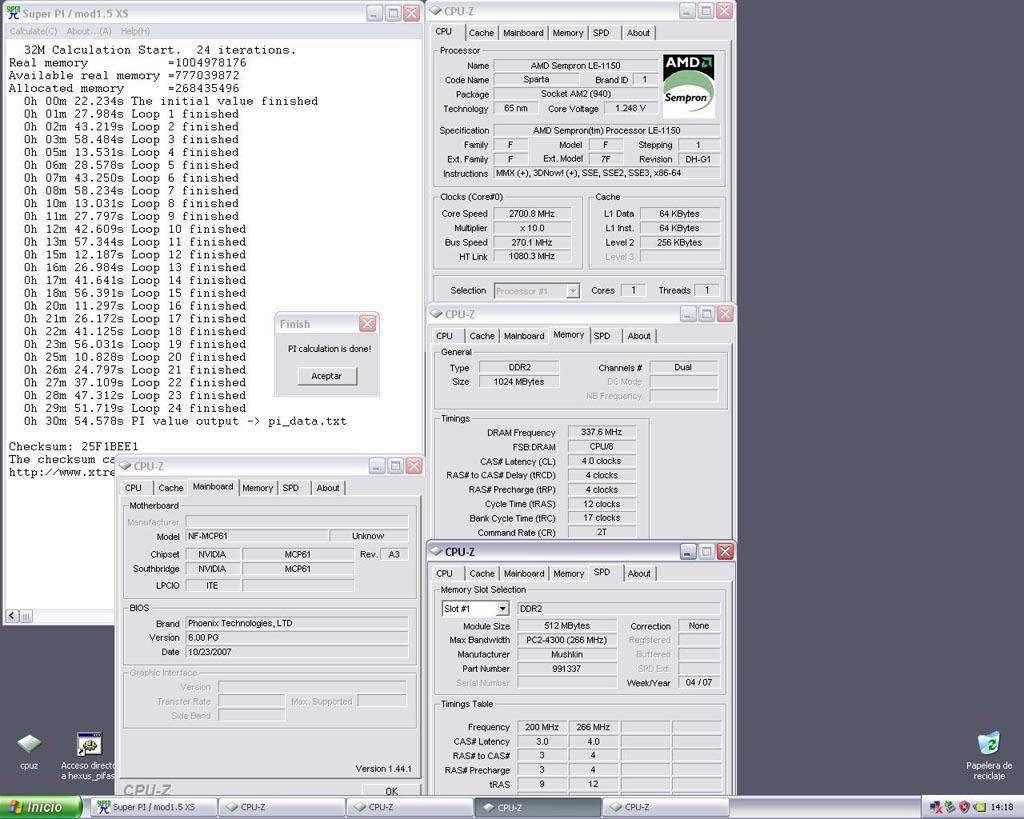Click the taskbar clock showing 14:18

tap(1002, 807)
